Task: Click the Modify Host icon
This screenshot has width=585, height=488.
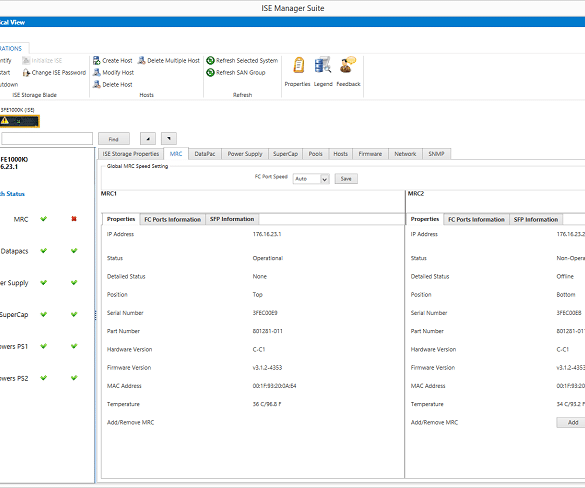Action: coord(97,72)
